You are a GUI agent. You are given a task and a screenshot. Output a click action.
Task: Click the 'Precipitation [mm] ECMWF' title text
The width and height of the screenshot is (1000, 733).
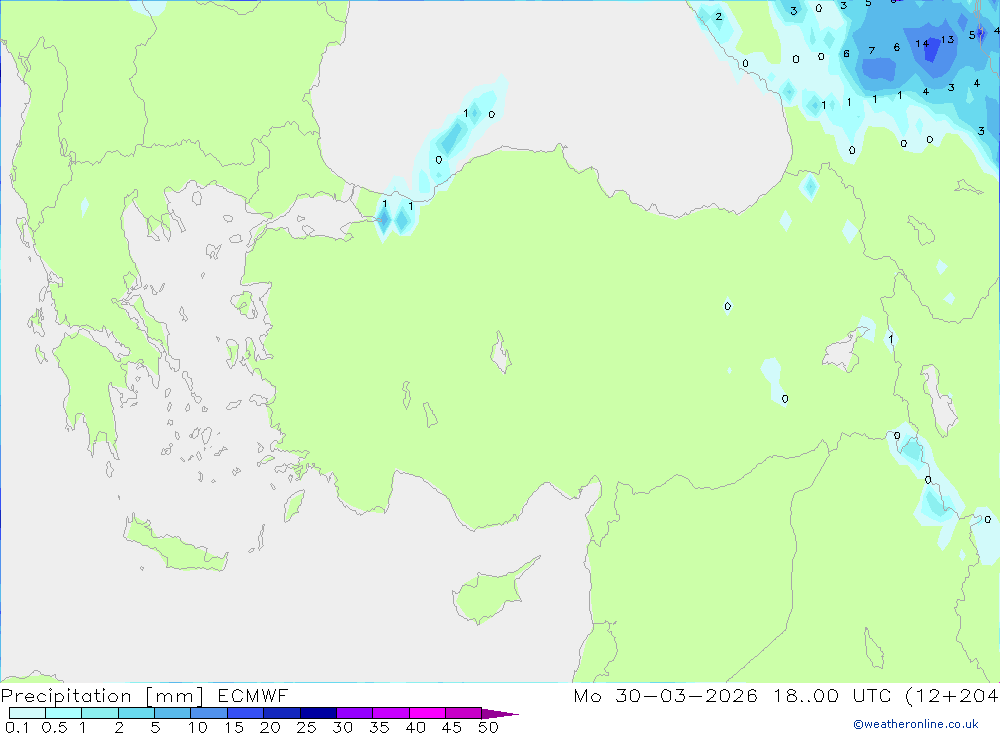pyautogui.click(x=144, y=696)
